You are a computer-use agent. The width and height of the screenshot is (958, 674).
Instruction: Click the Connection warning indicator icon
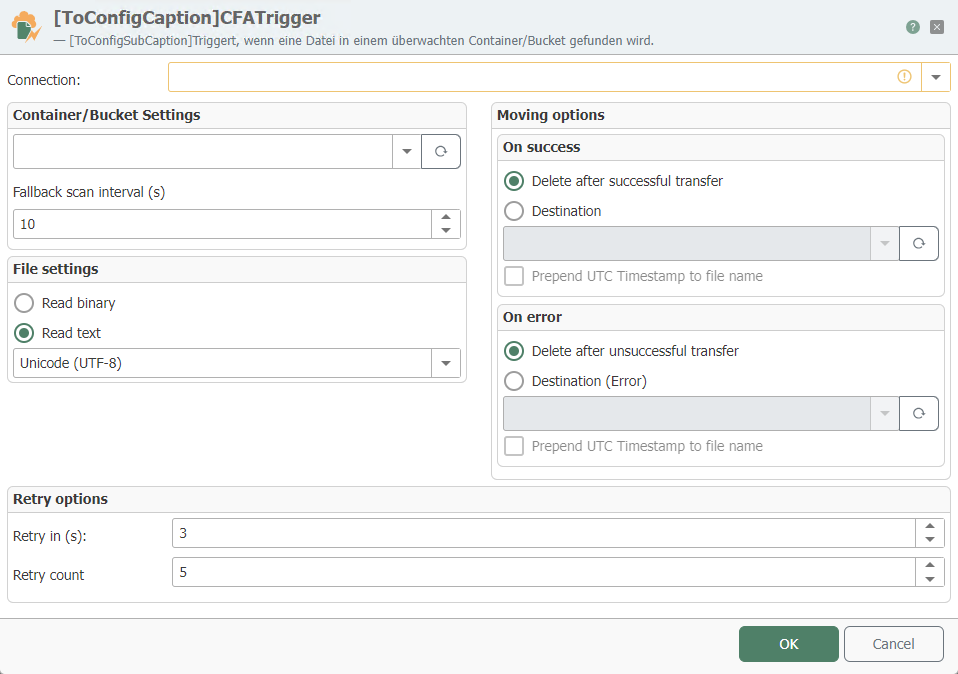pyautogui.click(x=905, y=77)
